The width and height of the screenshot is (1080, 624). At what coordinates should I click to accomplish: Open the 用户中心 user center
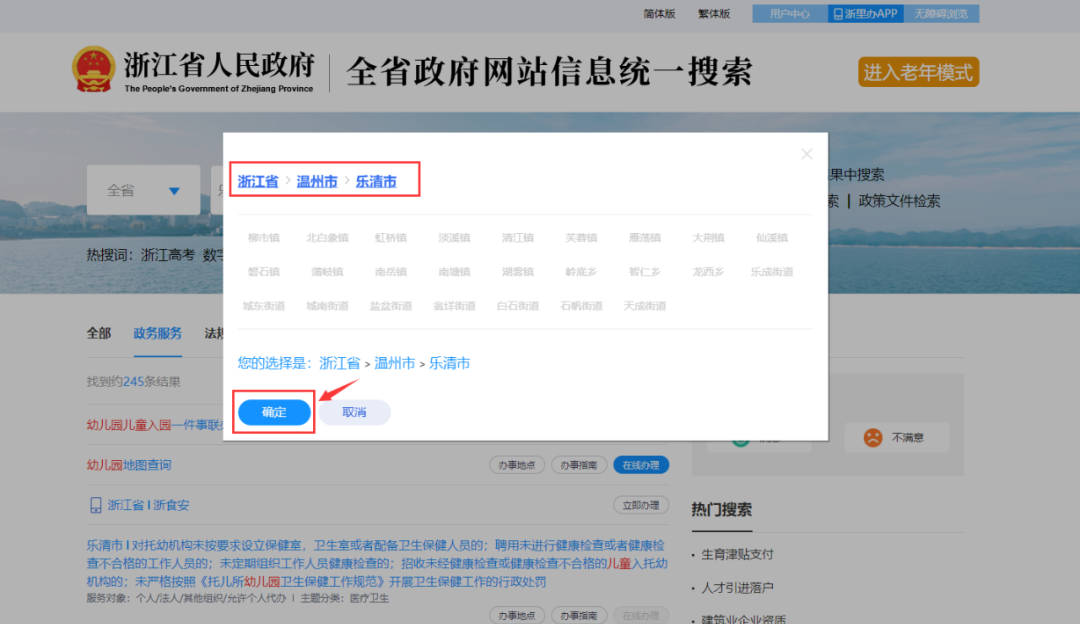789,14
